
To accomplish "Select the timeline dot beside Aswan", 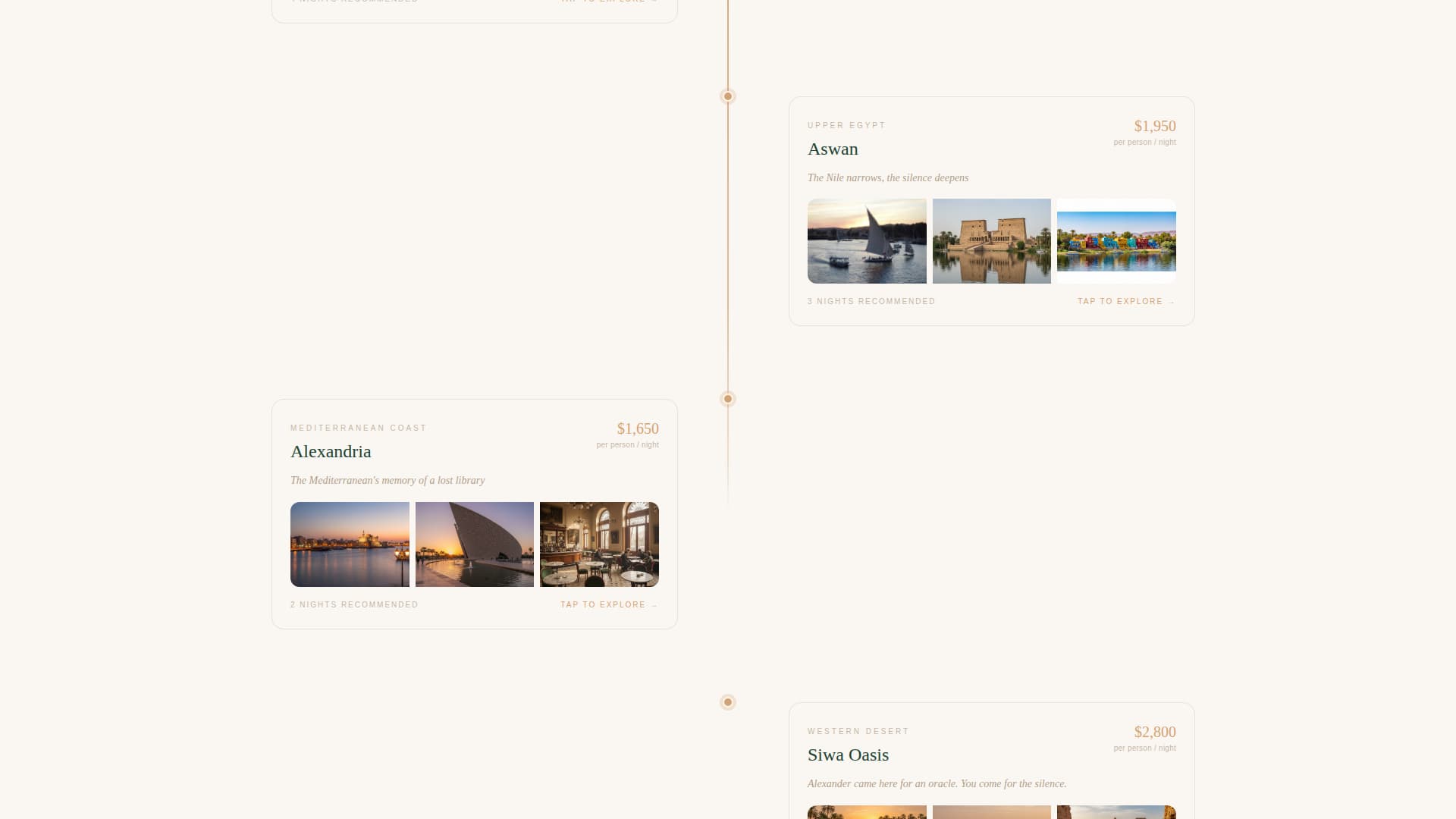I will pos(728,96).
